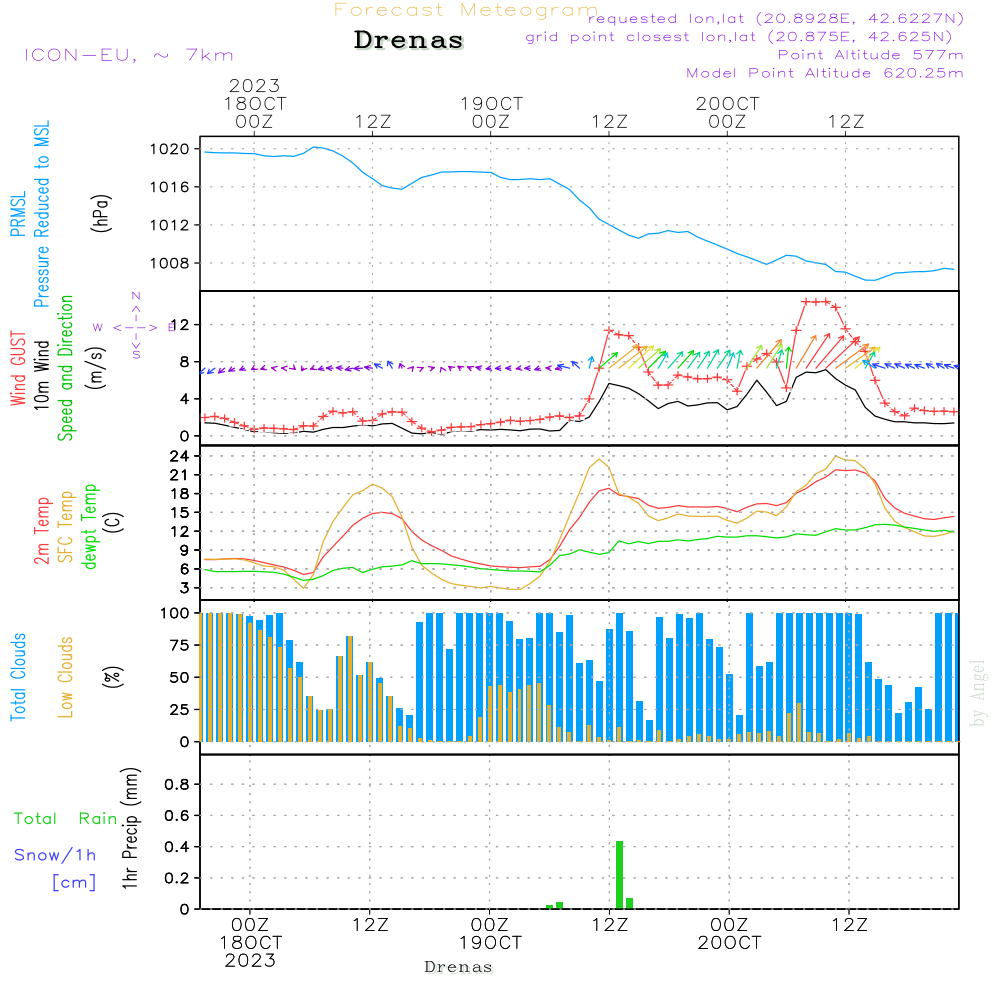Click the bottom '19OCT' date label
Screen dimensions: 1000x1000
click(490, 943)
